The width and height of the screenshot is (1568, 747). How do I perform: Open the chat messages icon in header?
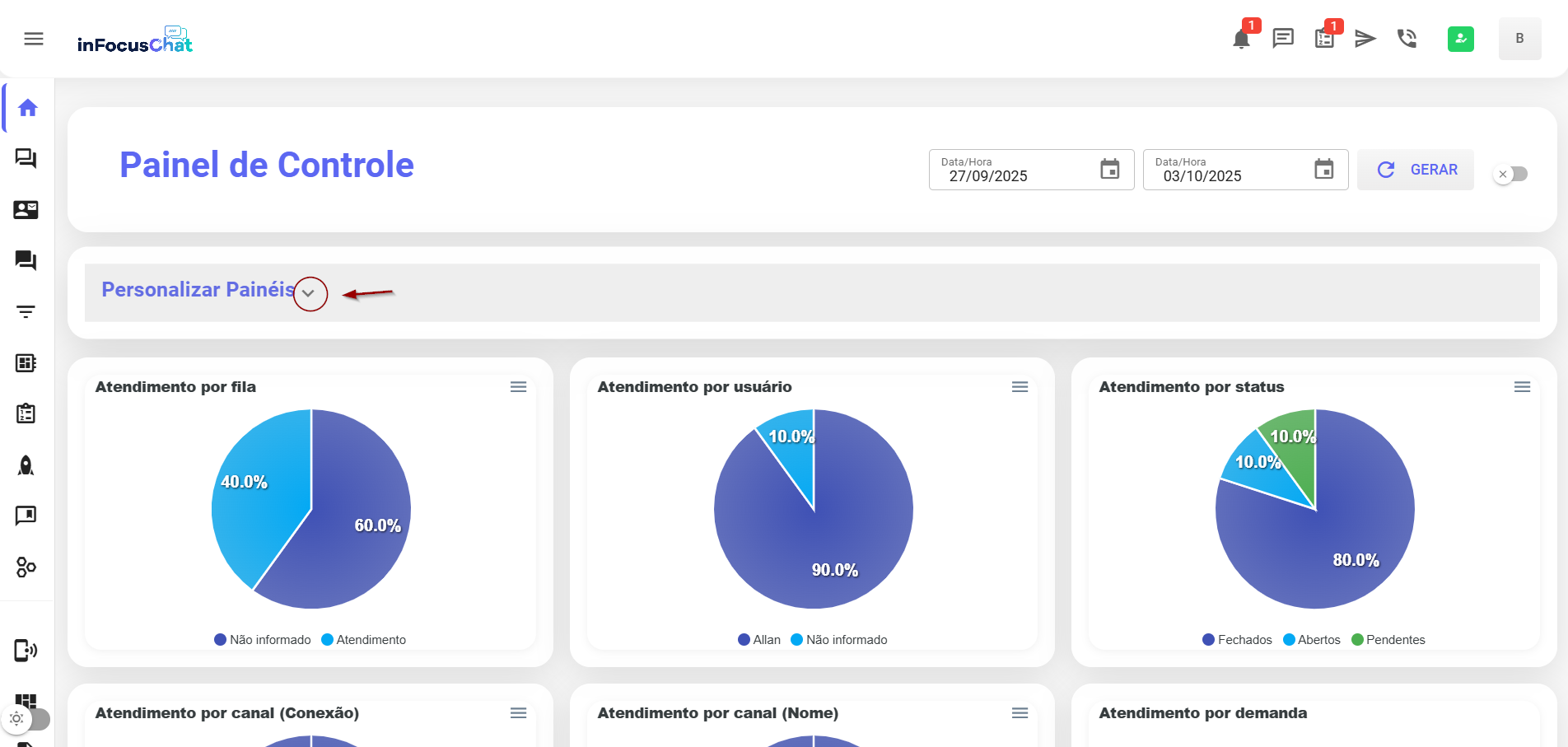1283,39
